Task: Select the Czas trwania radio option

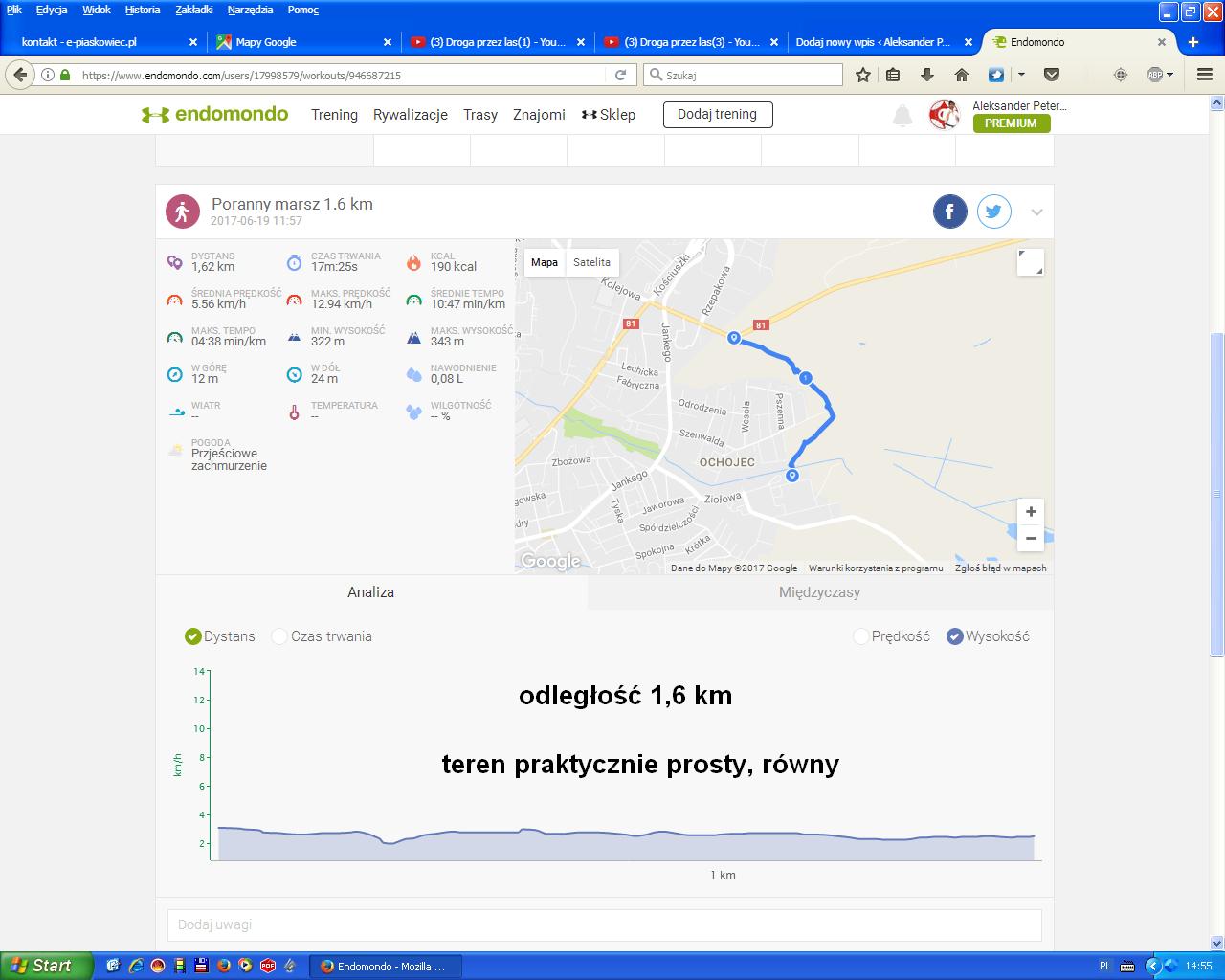Action: click(279, 636)
